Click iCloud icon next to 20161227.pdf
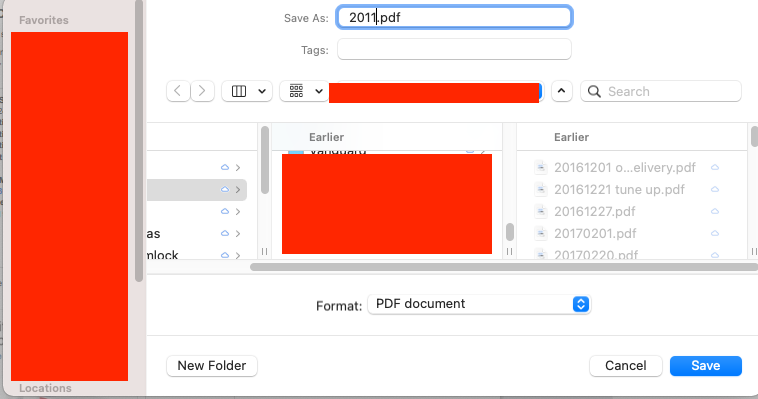Image resolution: width=758 pixels, height=399 pixels. point(715,211)
